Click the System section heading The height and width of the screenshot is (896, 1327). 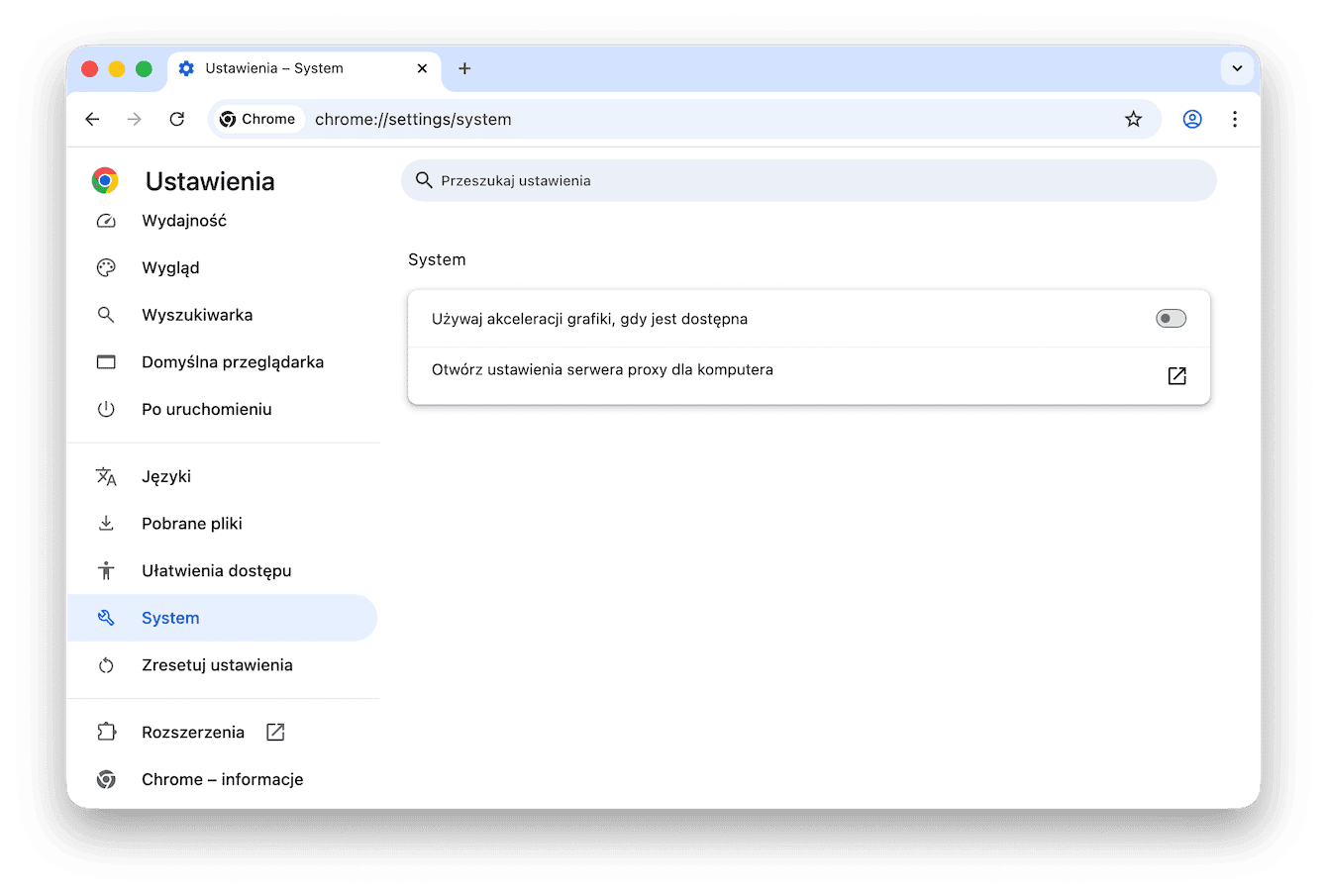click(x=437, y=259)
